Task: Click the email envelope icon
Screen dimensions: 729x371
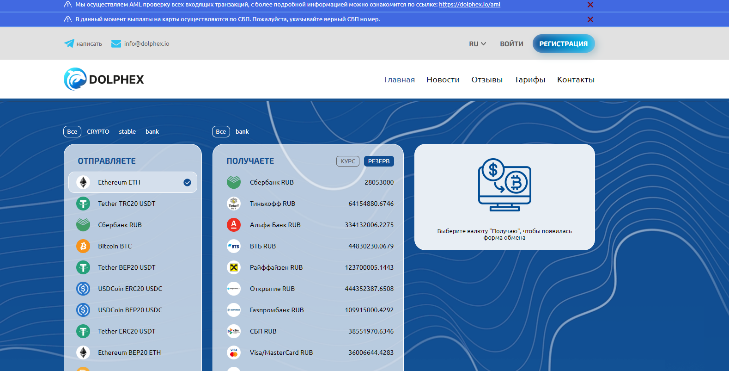Action: coord(116,44)
